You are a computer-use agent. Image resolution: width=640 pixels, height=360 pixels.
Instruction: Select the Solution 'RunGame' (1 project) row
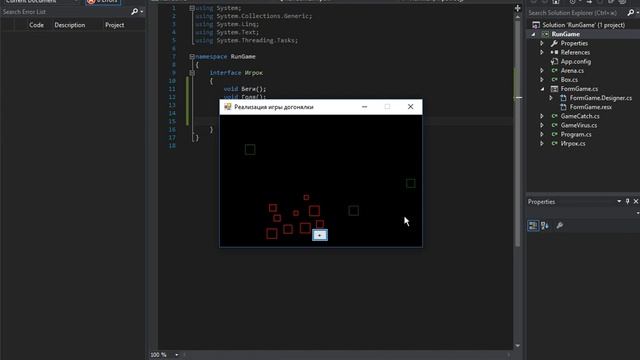[583, 25]
